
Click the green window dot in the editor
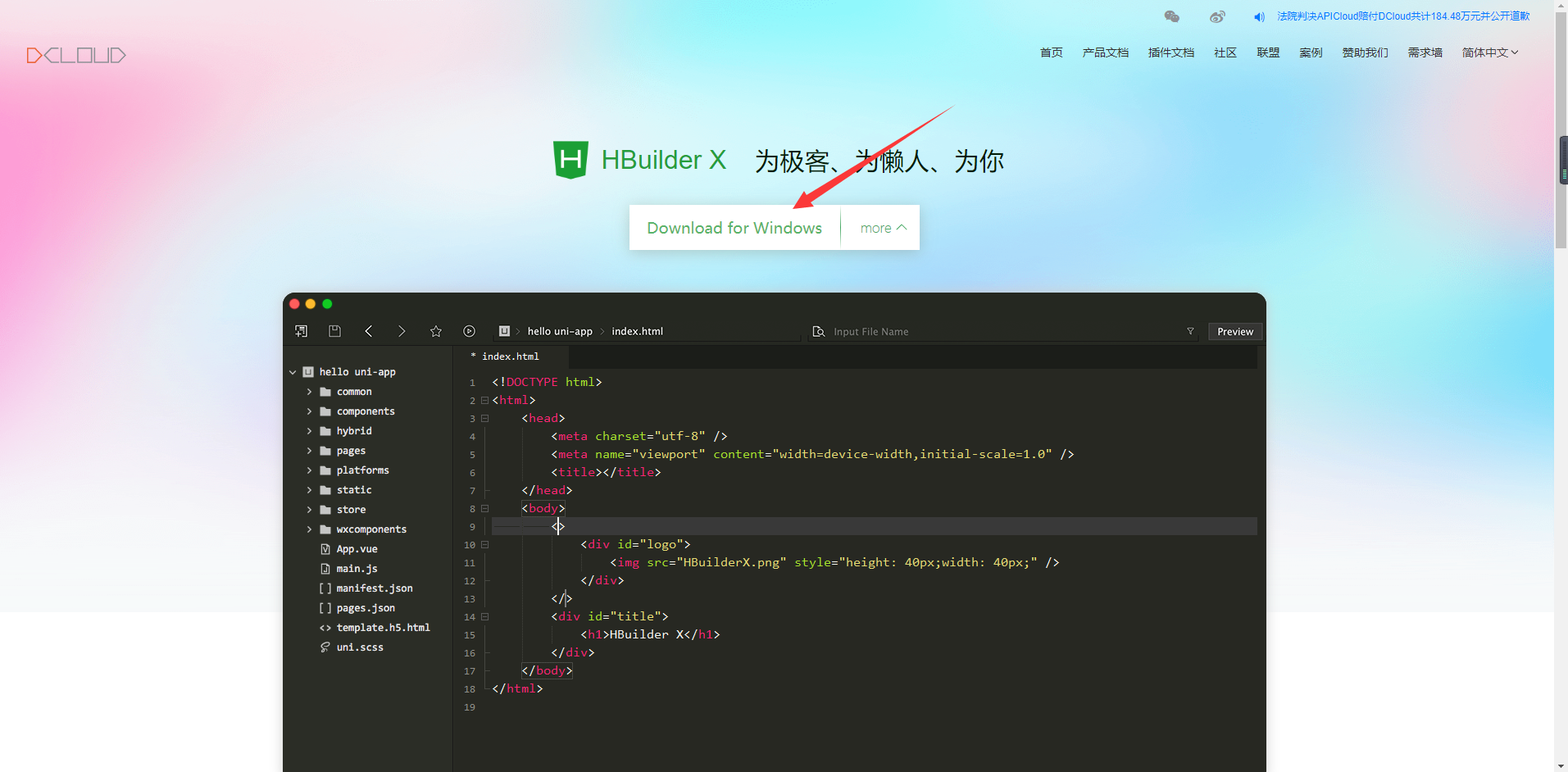click(327, 304)
